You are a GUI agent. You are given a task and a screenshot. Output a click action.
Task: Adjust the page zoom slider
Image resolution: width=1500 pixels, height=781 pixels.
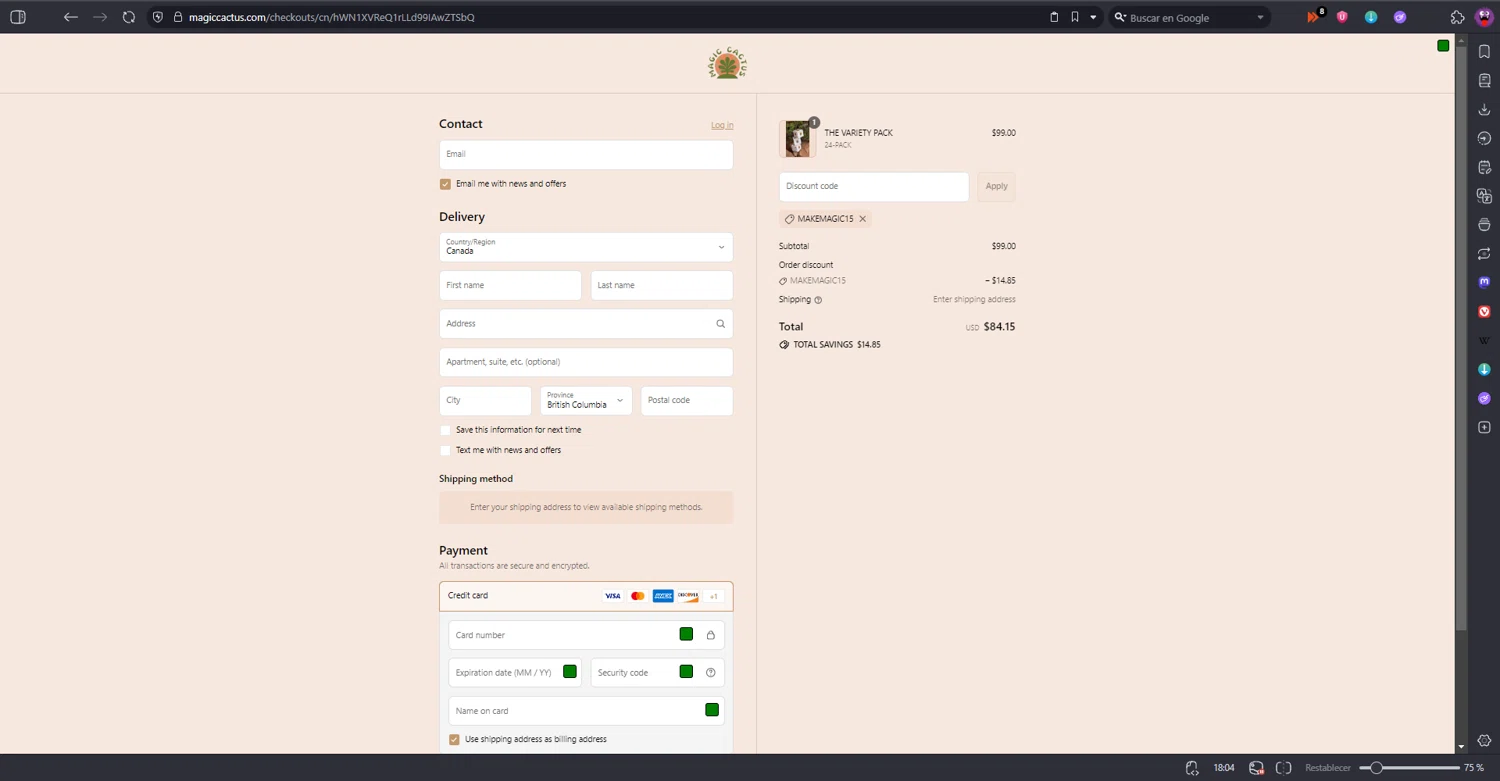[x=1409, y=768]
